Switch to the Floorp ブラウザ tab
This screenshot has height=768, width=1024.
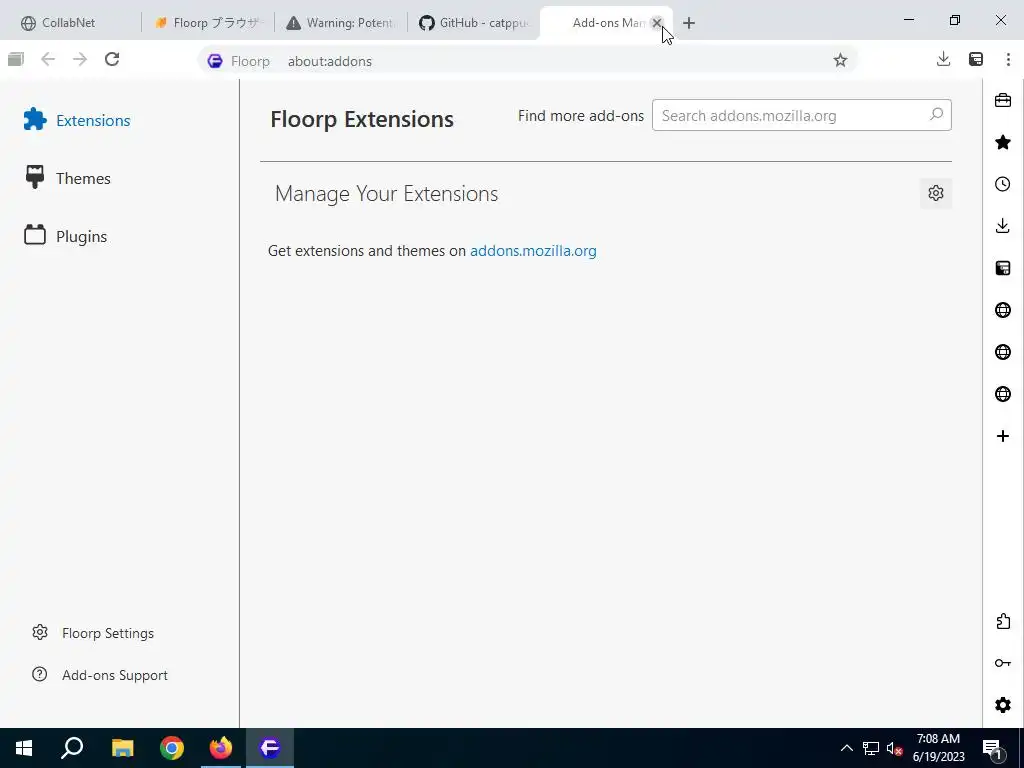click(208, 23)
